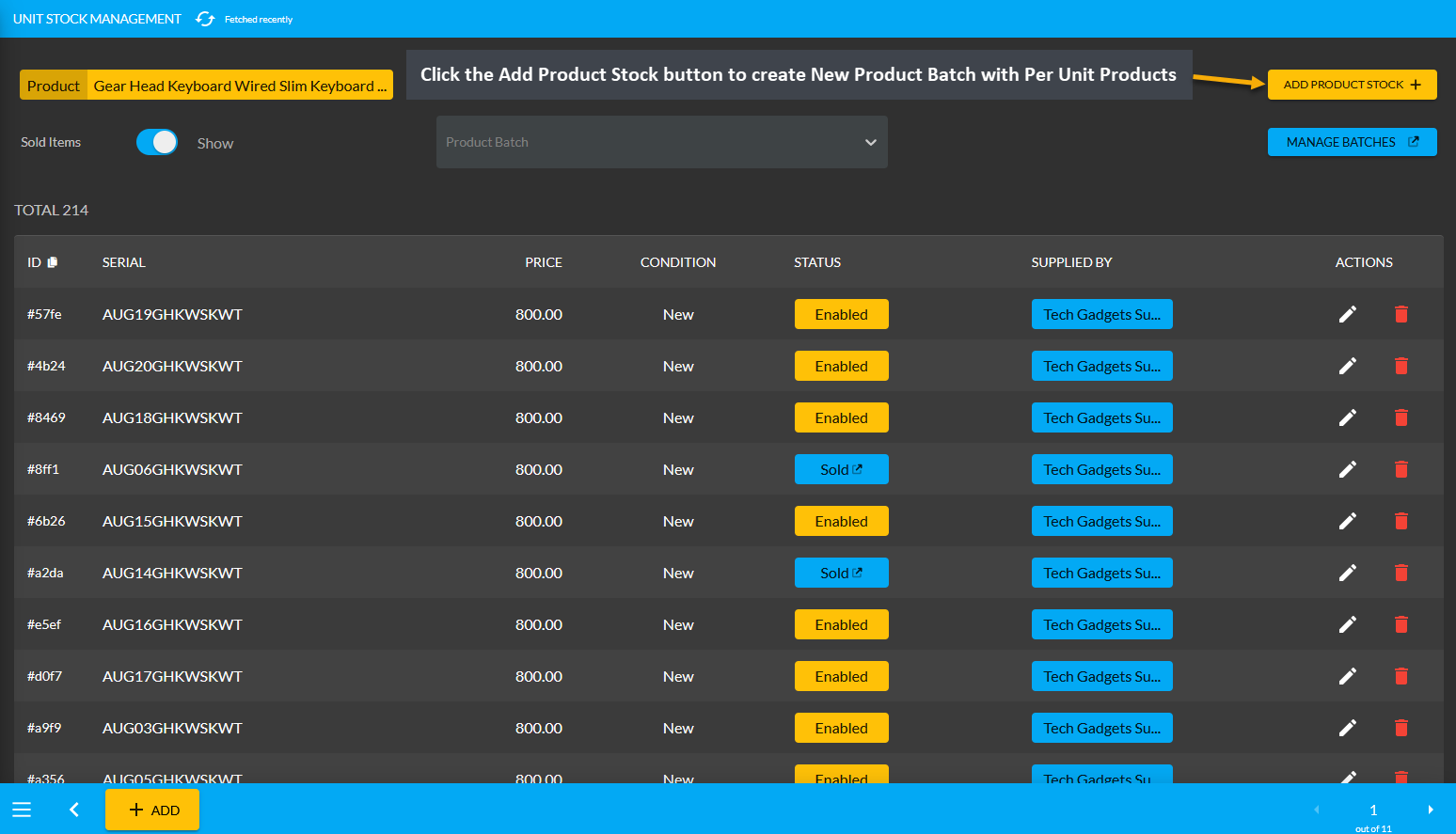
Task: Copy IDs using the ID column icon
Action: (x=53, y=262)
